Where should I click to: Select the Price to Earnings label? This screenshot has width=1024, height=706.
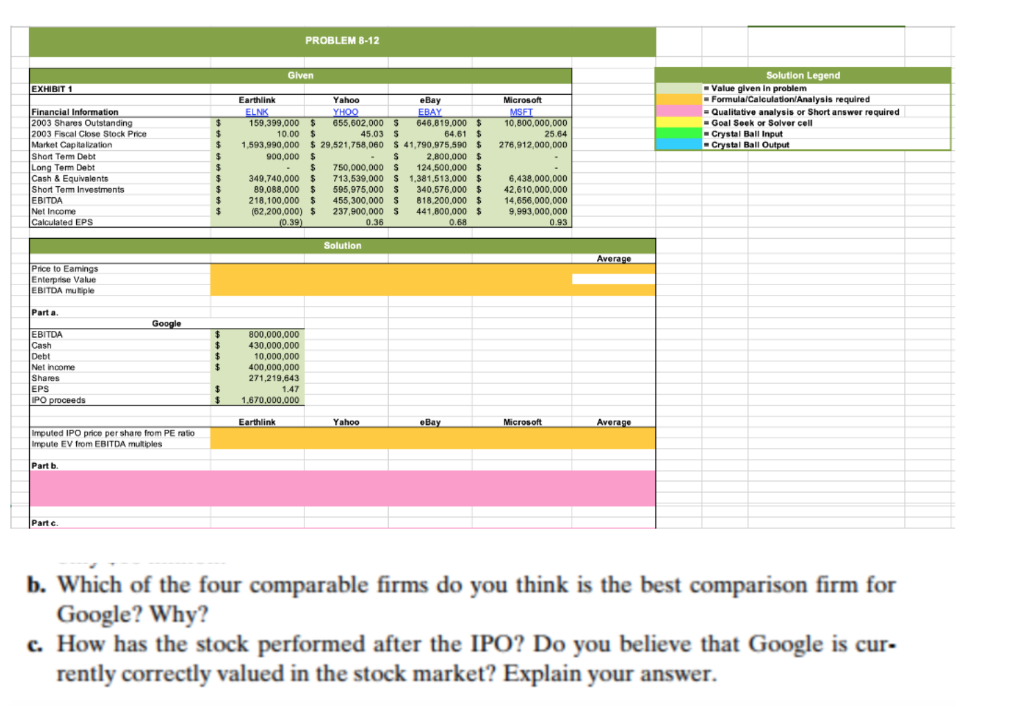tap(65, 269)
